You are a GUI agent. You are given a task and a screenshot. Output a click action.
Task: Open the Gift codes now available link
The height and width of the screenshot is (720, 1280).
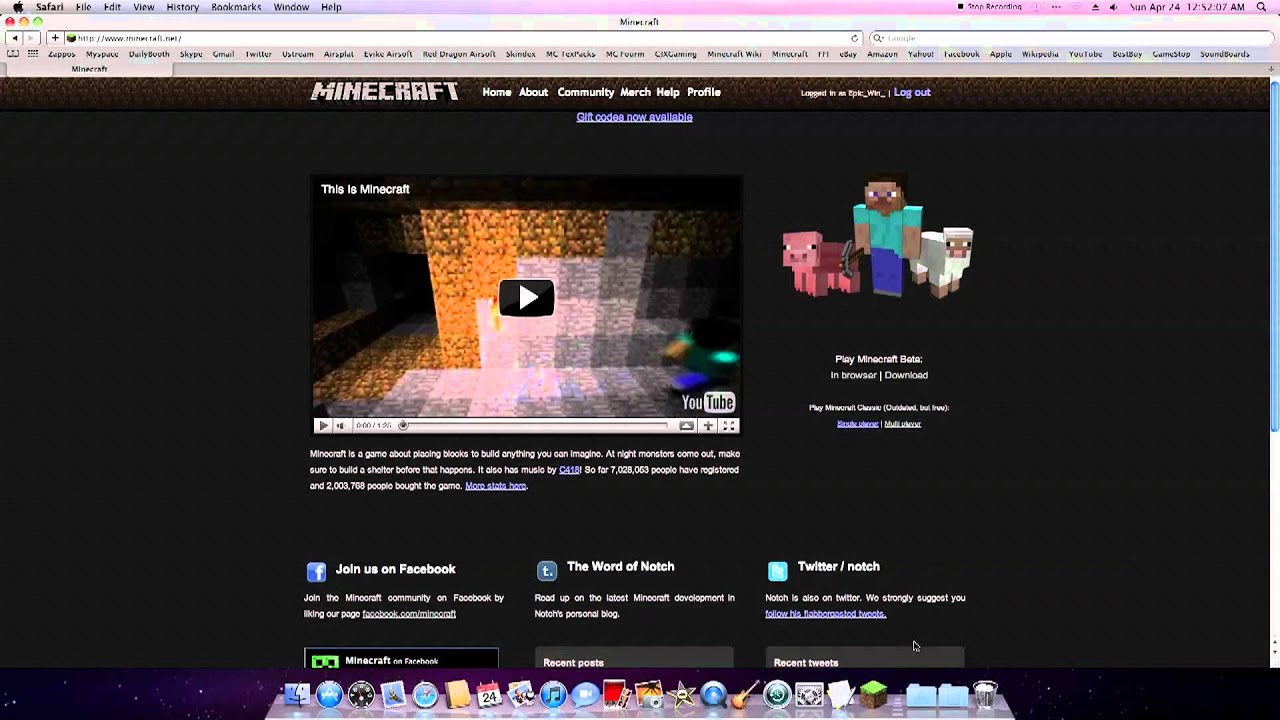click(x=634, y=117)
